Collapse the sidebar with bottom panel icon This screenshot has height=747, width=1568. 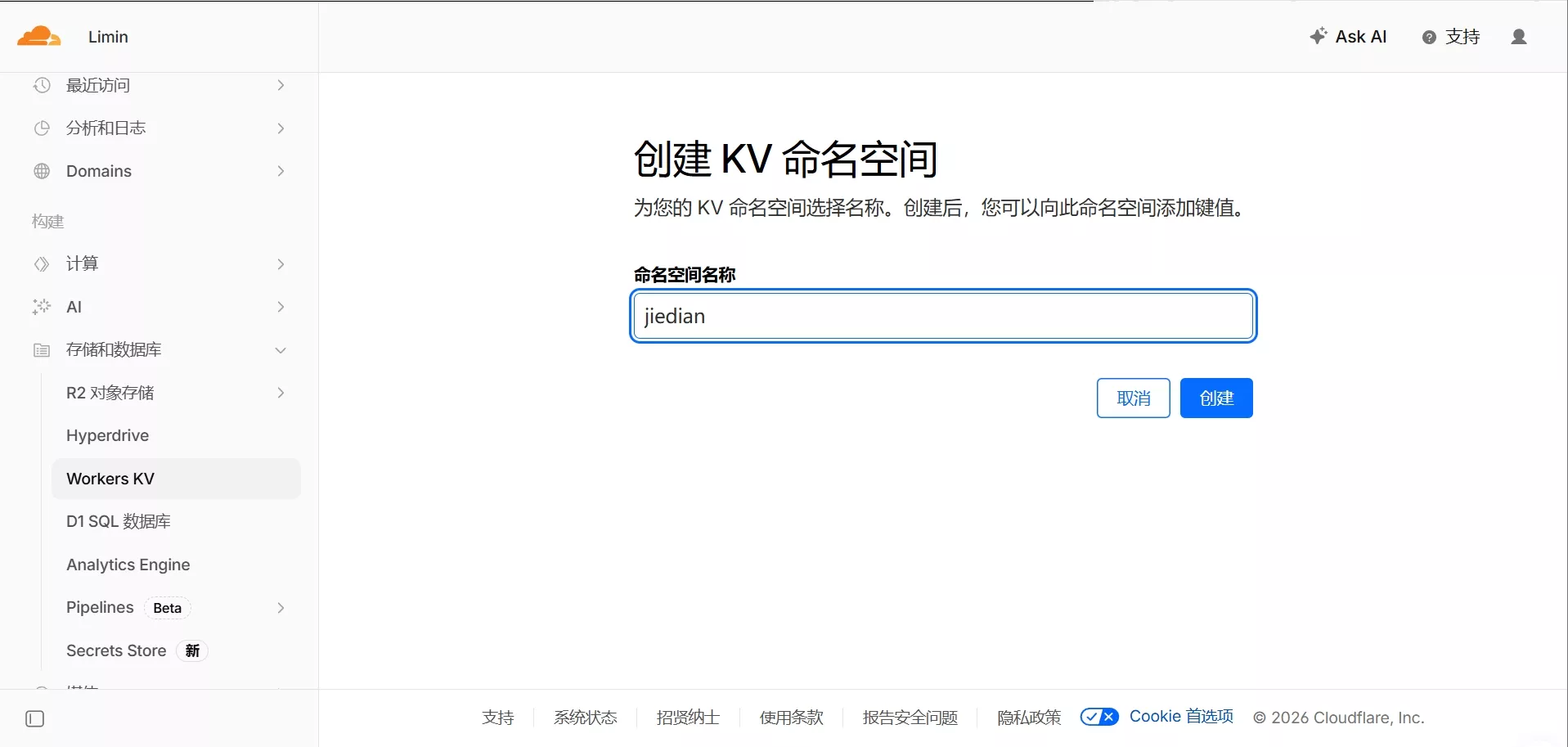coord(35,719)
